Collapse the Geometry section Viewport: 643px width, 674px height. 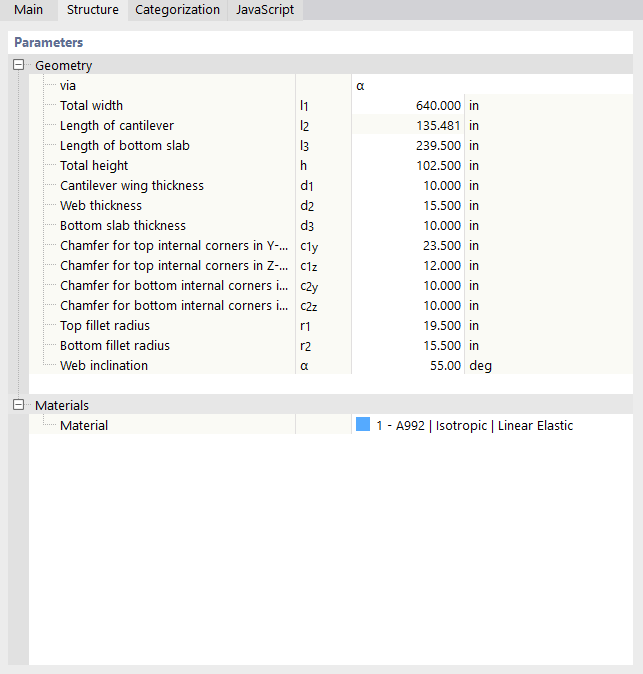18,65
